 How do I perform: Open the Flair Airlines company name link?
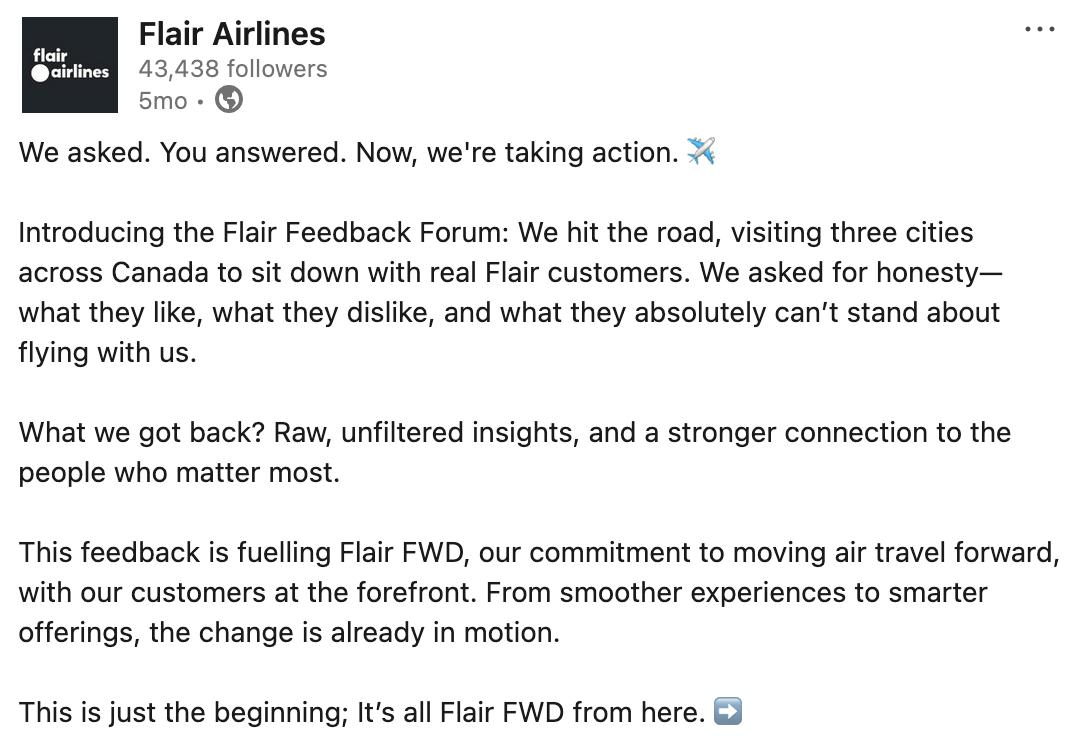(232, 34)
